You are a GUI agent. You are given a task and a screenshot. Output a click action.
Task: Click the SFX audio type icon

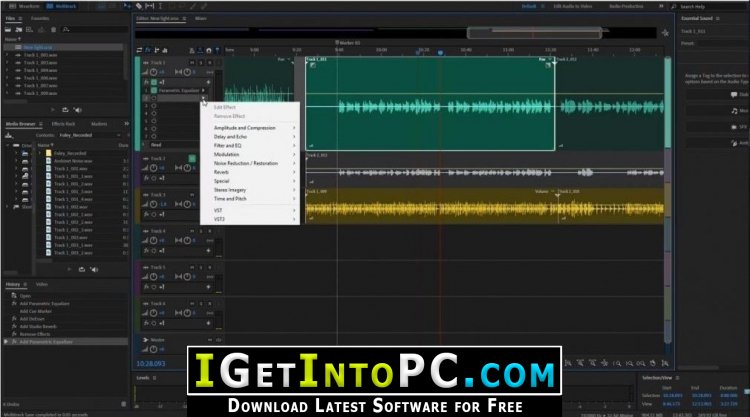click(x=734, y=126)
